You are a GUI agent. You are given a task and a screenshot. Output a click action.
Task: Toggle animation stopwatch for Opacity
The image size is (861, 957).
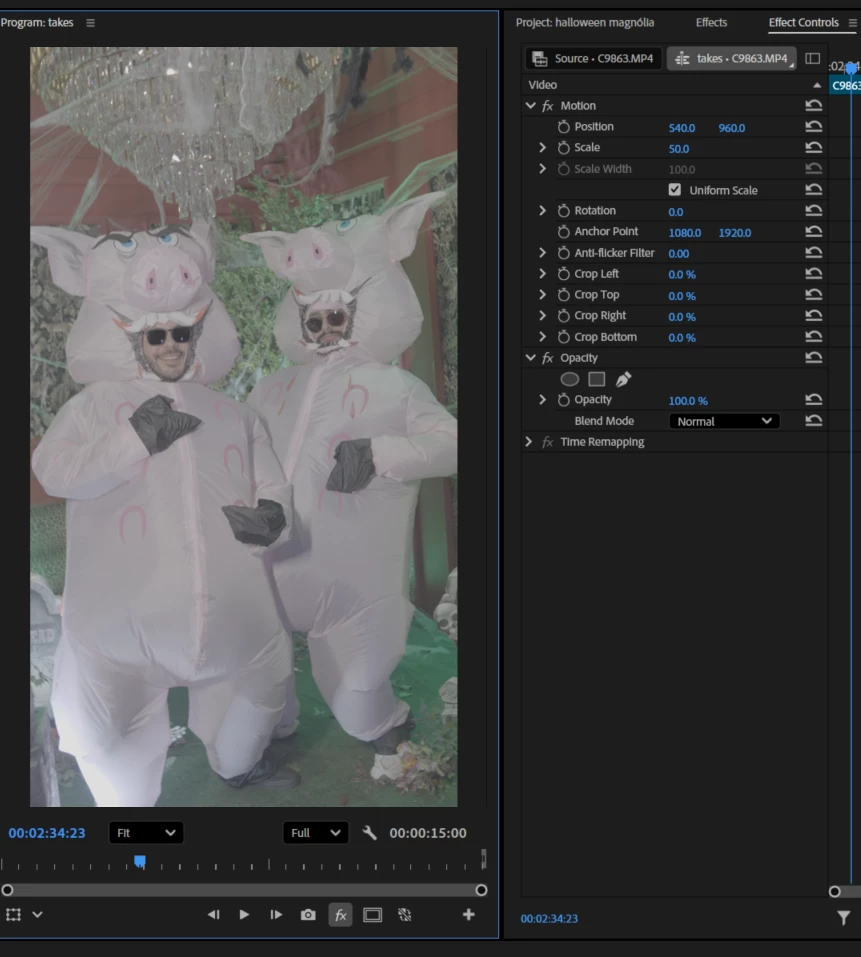point(563,400)
